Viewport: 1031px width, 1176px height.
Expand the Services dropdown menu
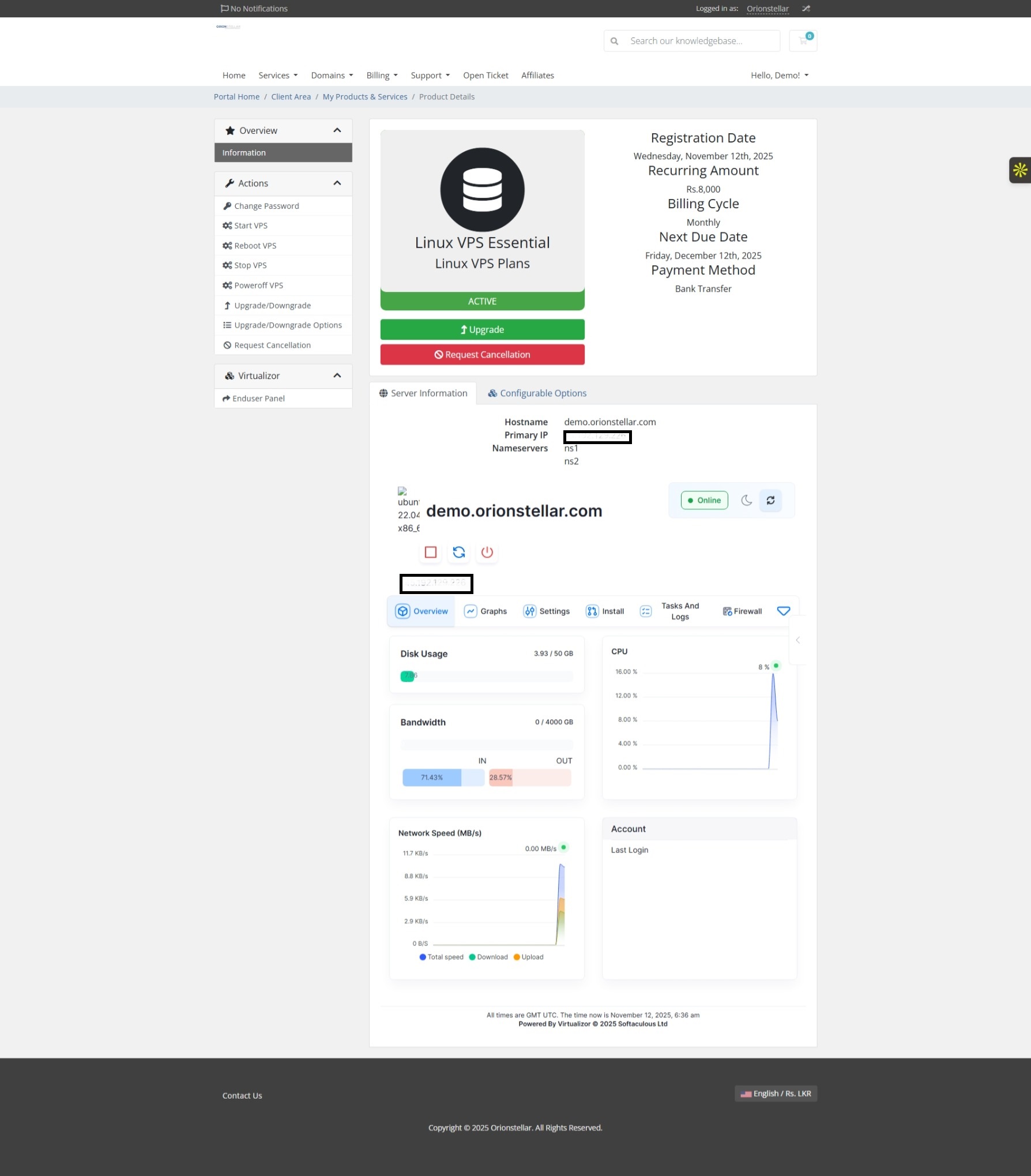pos(278,76)
